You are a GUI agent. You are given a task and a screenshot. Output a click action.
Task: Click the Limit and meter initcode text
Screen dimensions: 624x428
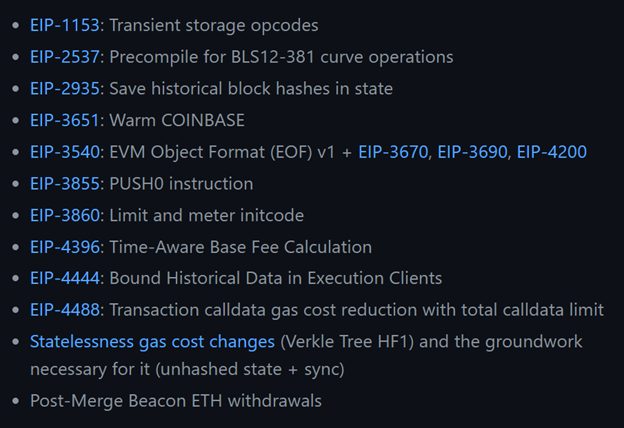pyautogui.click(x=207, y=215)
